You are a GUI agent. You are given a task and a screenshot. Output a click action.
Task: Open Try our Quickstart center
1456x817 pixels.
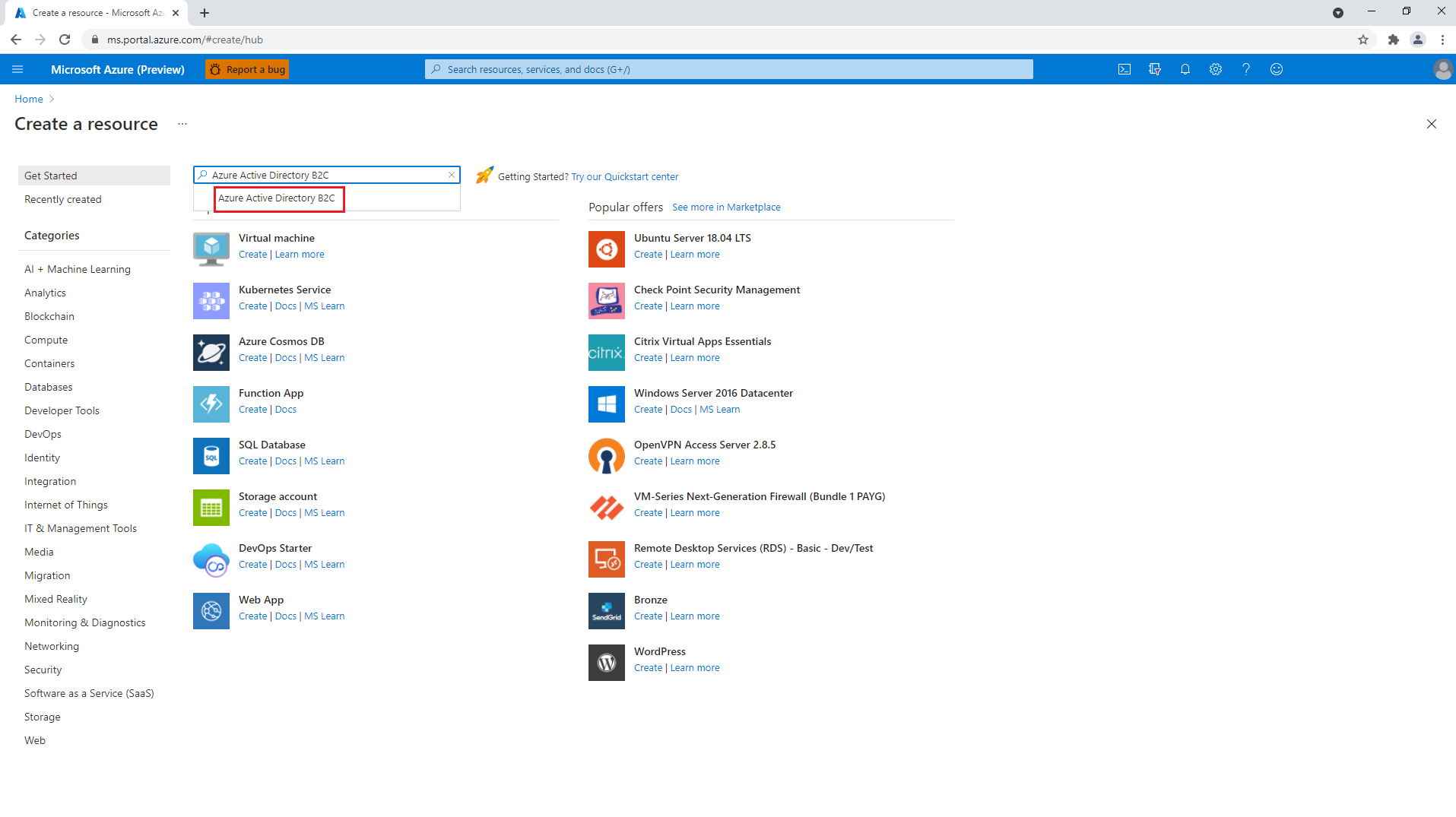tap(624, 176)
